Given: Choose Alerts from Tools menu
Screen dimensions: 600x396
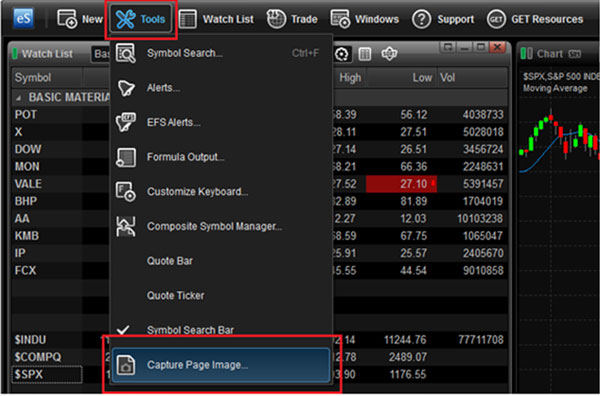Looking at the screenshot, I should tap(221, 88).
